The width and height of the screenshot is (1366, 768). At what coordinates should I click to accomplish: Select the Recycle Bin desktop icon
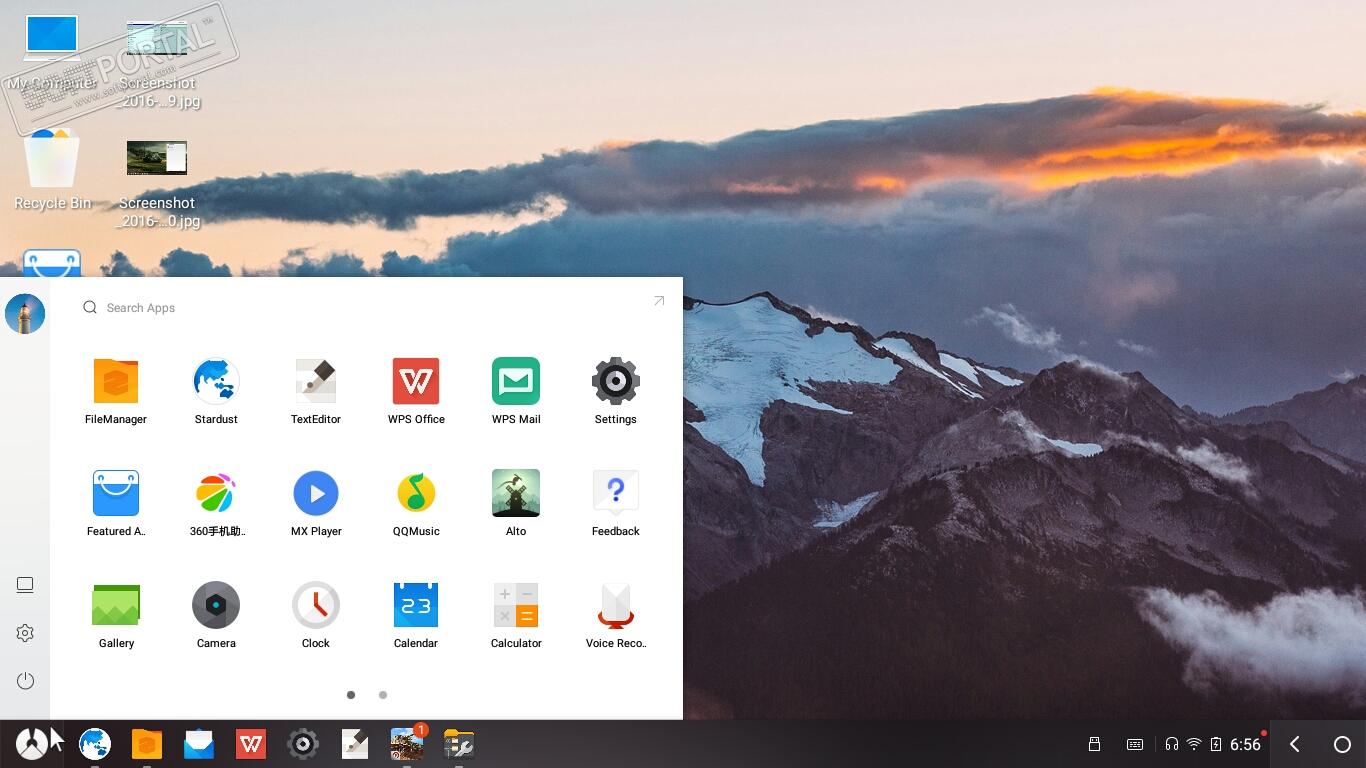[x=52, y=169]
